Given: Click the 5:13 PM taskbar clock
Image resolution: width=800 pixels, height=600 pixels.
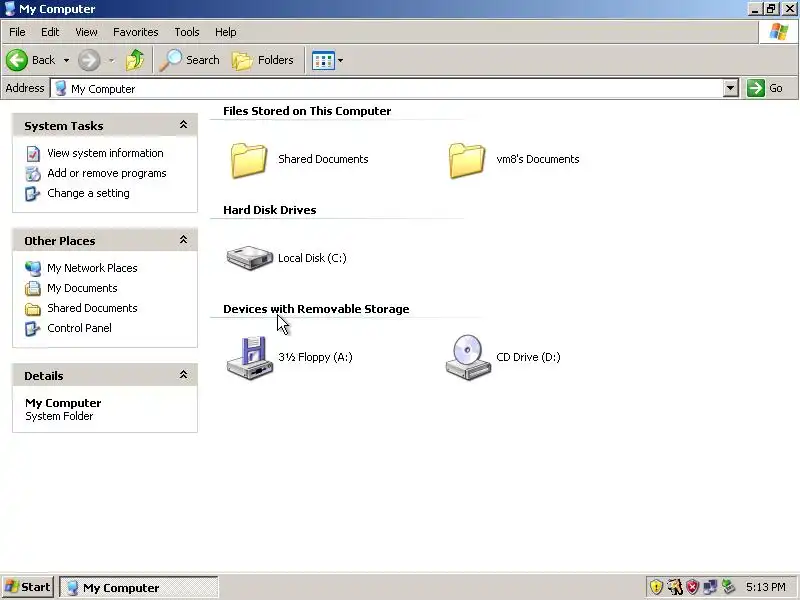Looking at the screenshot, I should pyautogui.click(x=765, y=587).
